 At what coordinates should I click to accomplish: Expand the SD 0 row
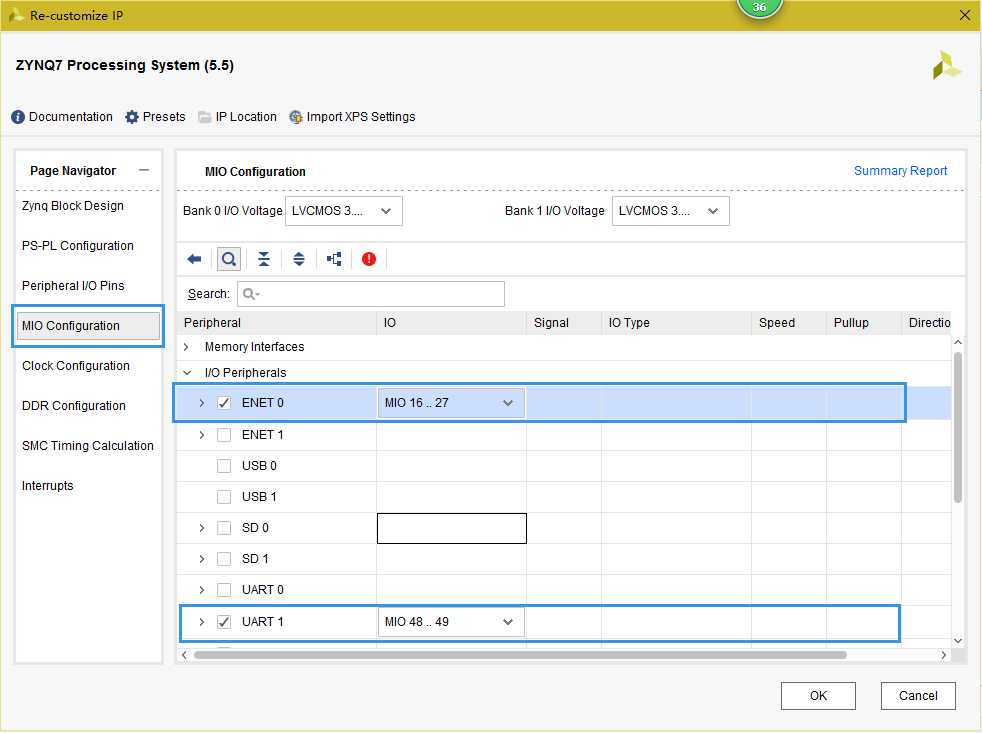click(202, 528)
